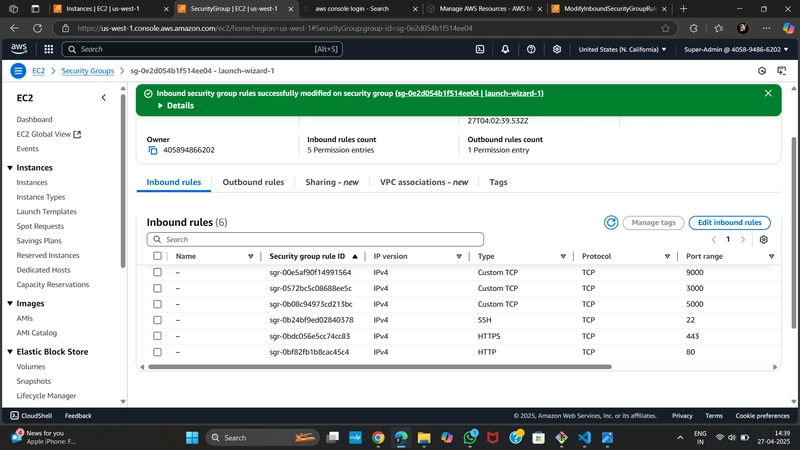Check the HTTPS rule checkbox
This screenshot has width=800, height=450.
tap(157, 336)
